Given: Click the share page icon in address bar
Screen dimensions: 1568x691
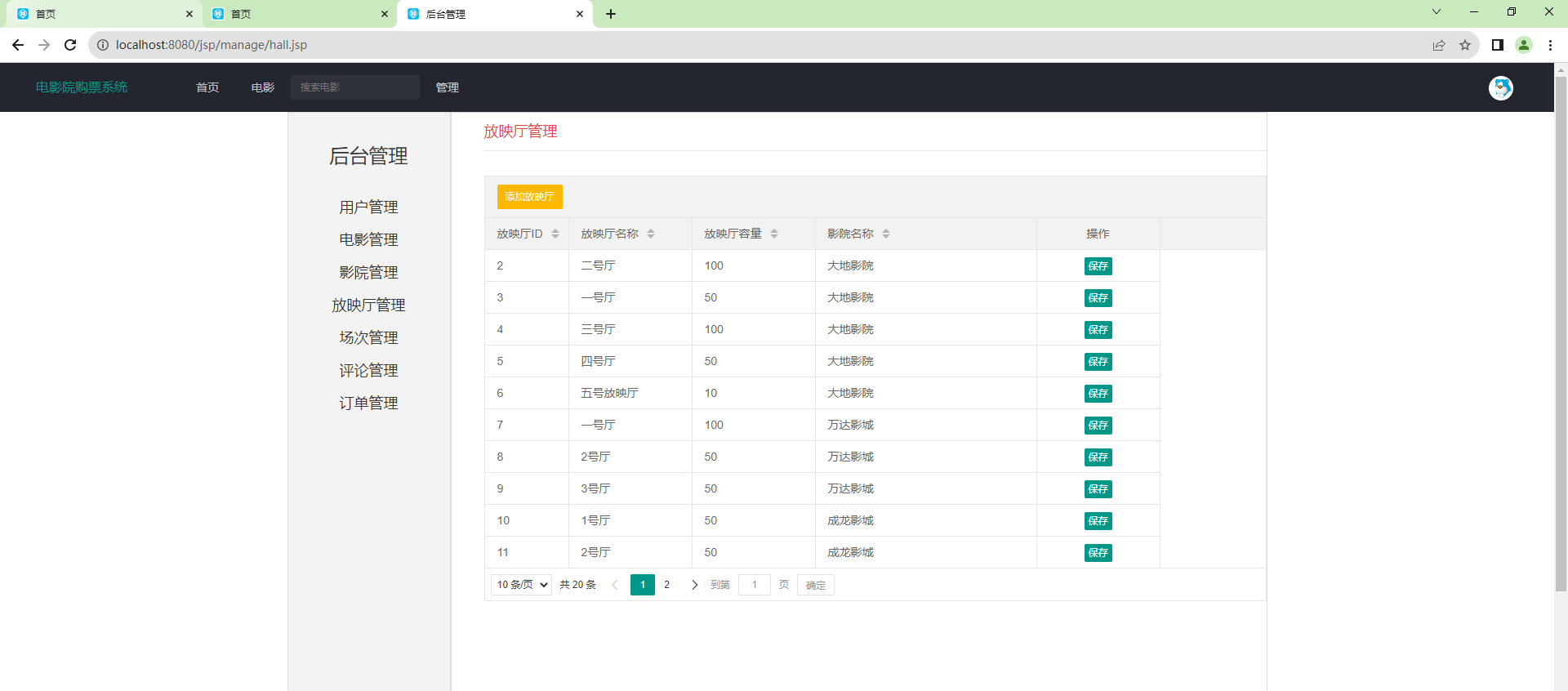Looking at the screenshot, I should click(1439, 45).
